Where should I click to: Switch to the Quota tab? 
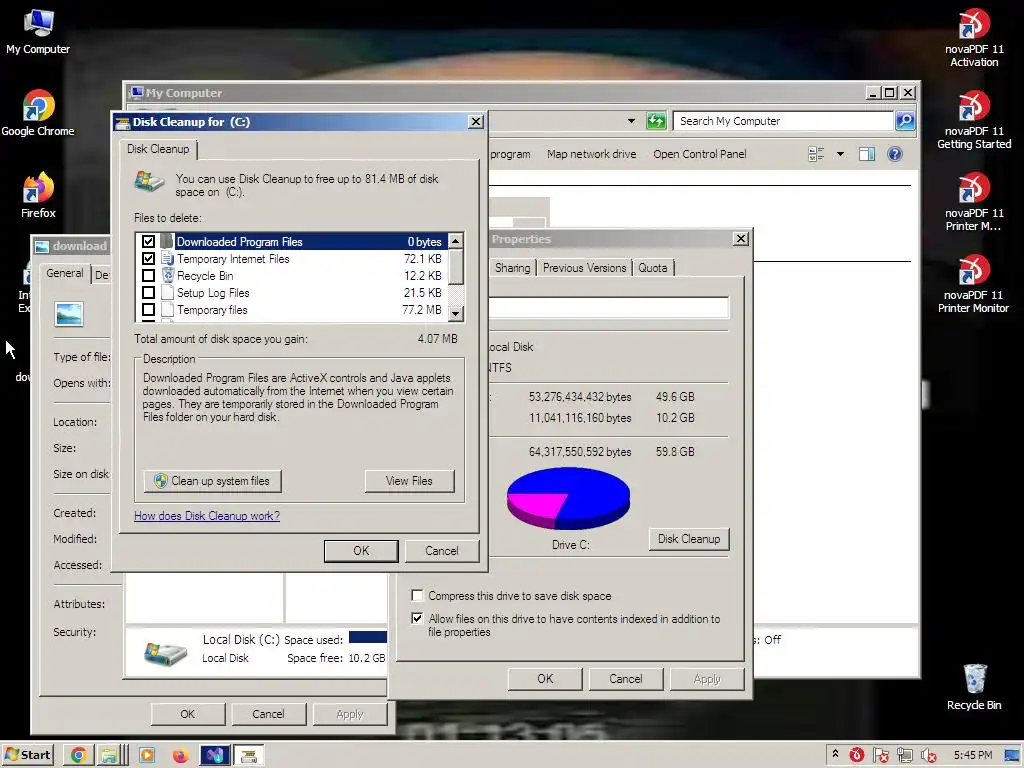653,268
